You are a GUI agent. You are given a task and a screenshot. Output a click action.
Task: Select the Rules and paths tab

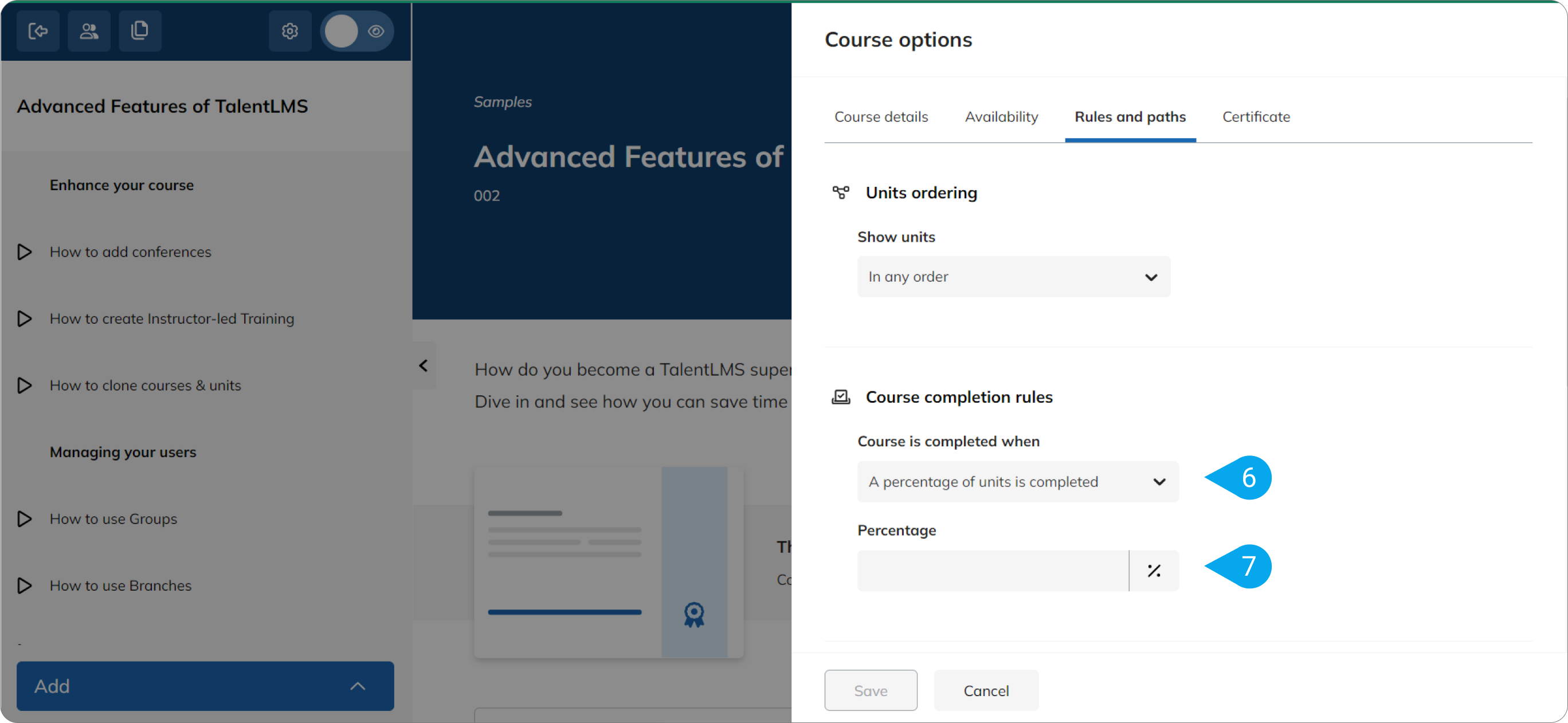[x=1130, y=117]
